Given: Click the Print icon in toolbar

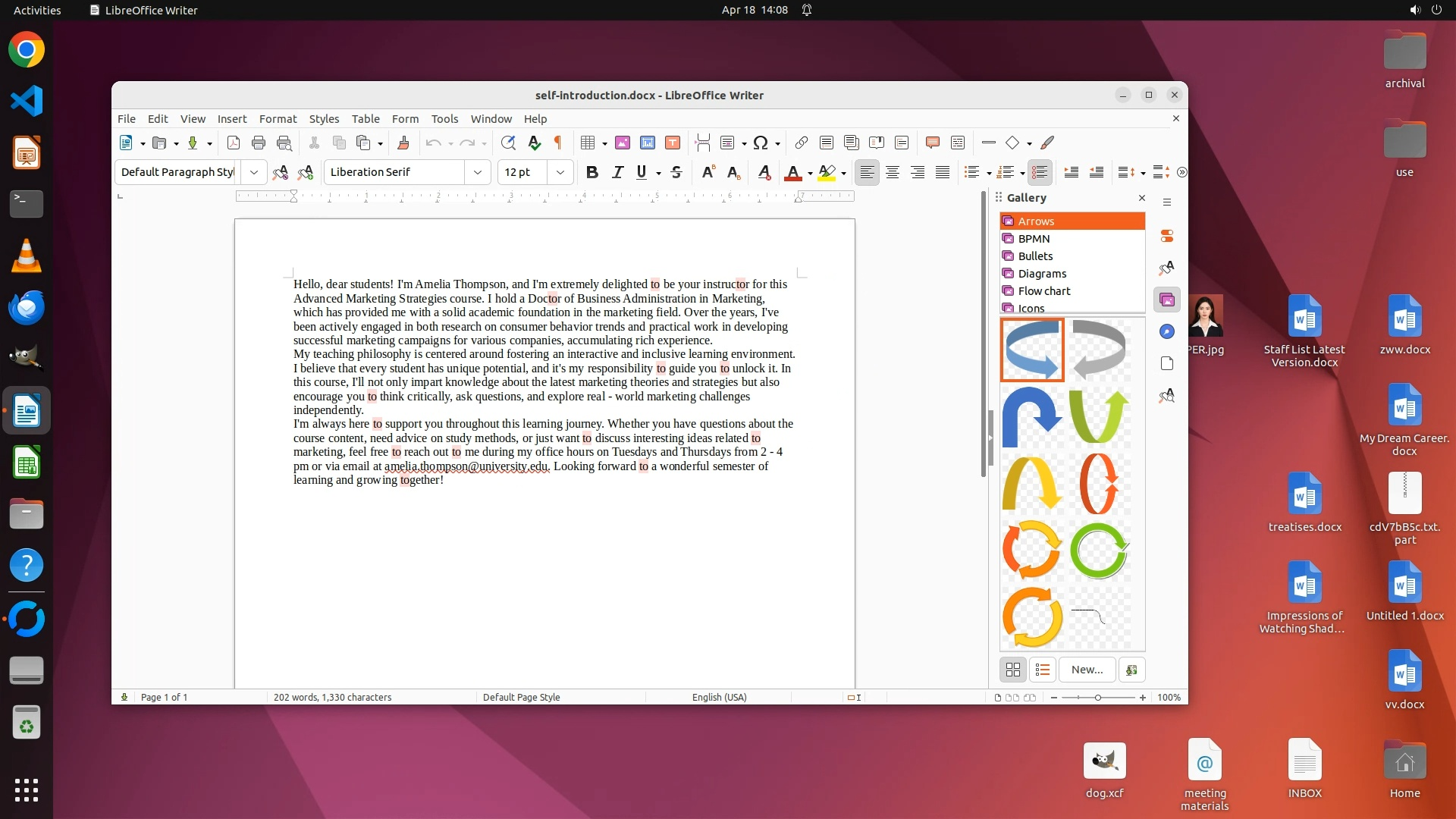Looking at the screenshot, I should click(x=259, y=143).
